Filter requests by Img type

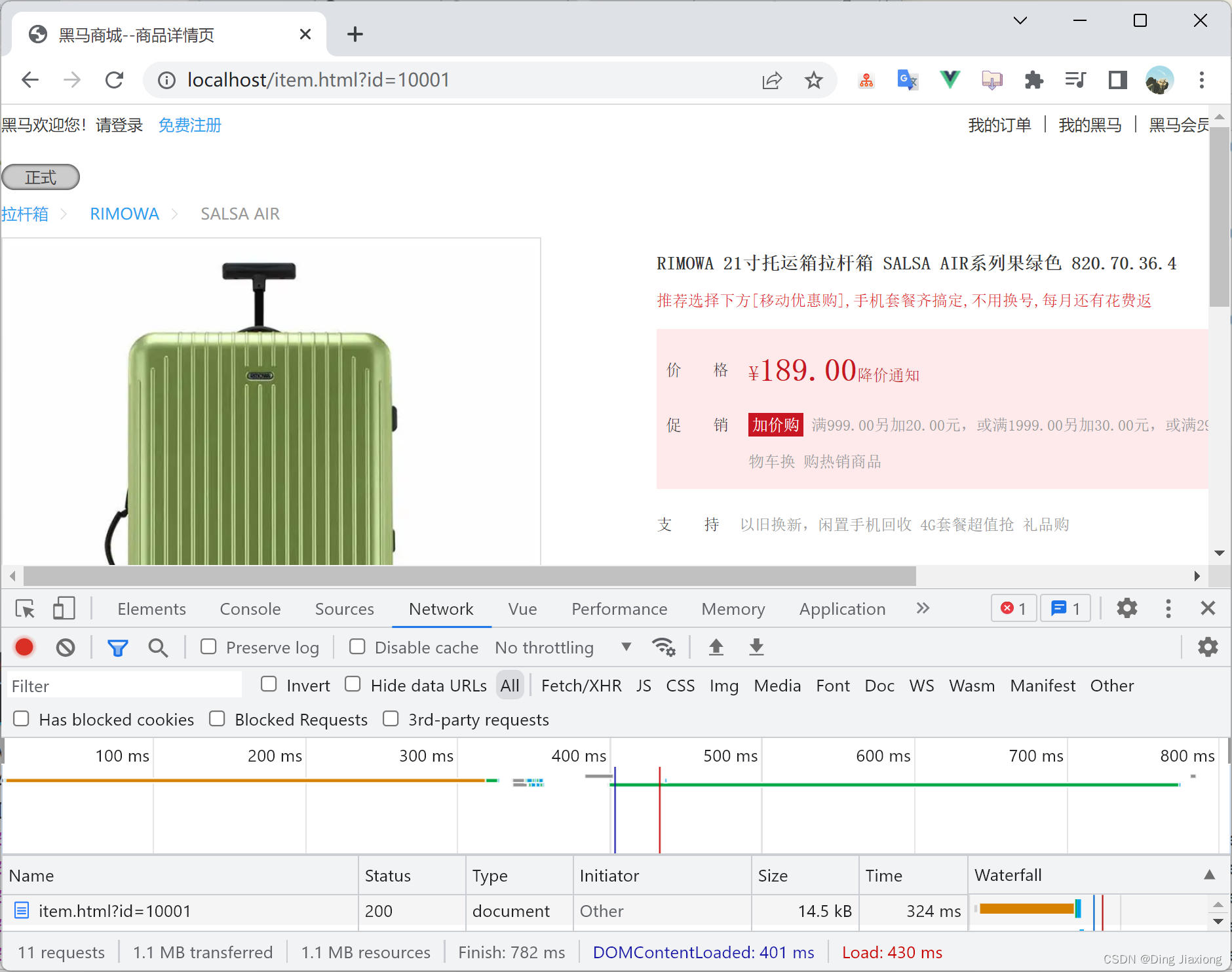point(723,686)
